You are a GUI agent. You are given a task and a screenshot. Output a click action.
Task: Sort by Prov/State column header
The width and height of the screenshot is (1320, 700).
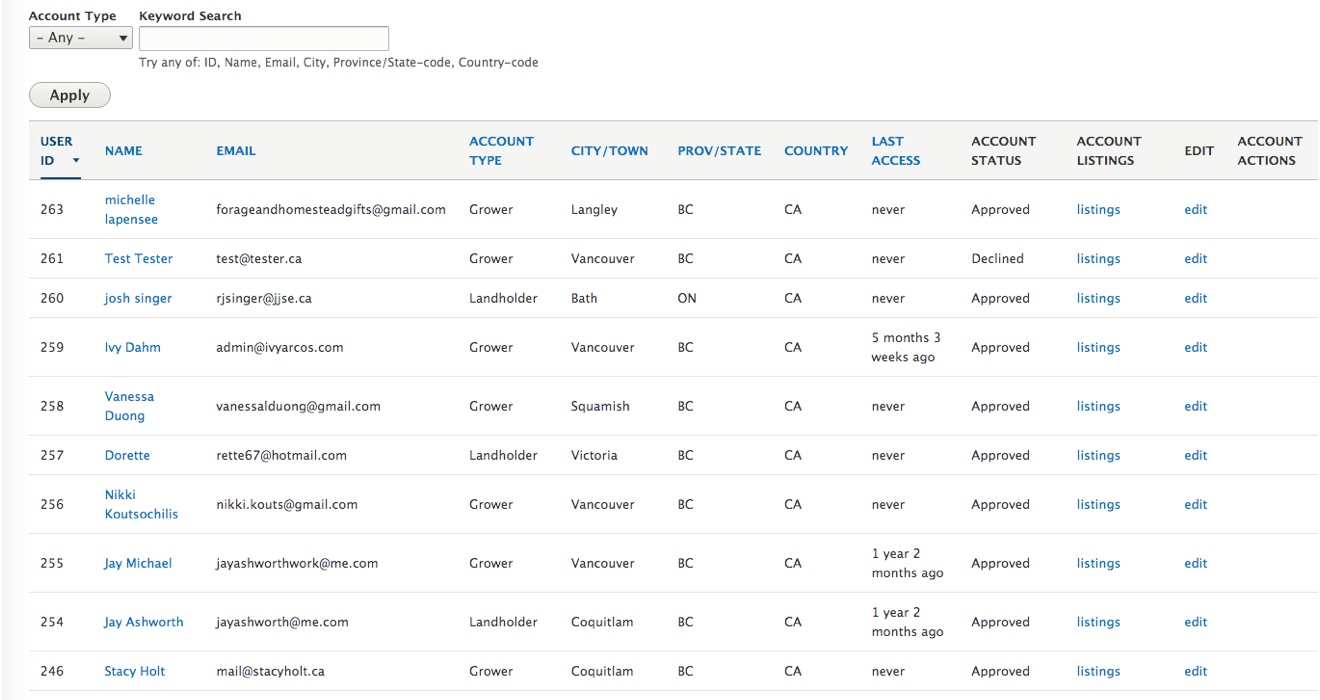719,151
